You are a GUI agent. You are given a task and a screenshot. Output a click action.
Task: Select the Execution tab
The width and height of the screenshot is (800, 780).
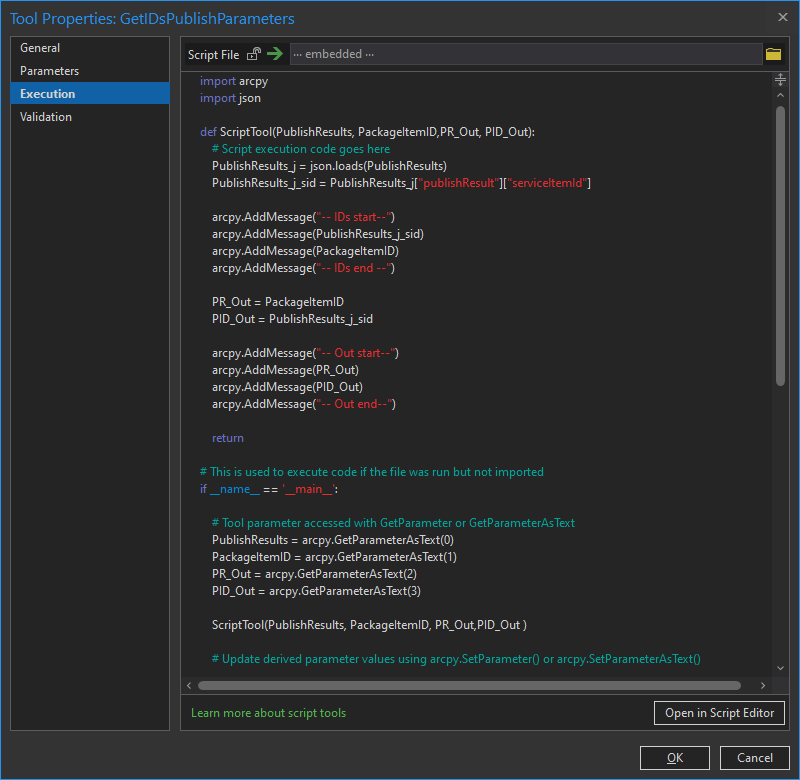point(47,94)
